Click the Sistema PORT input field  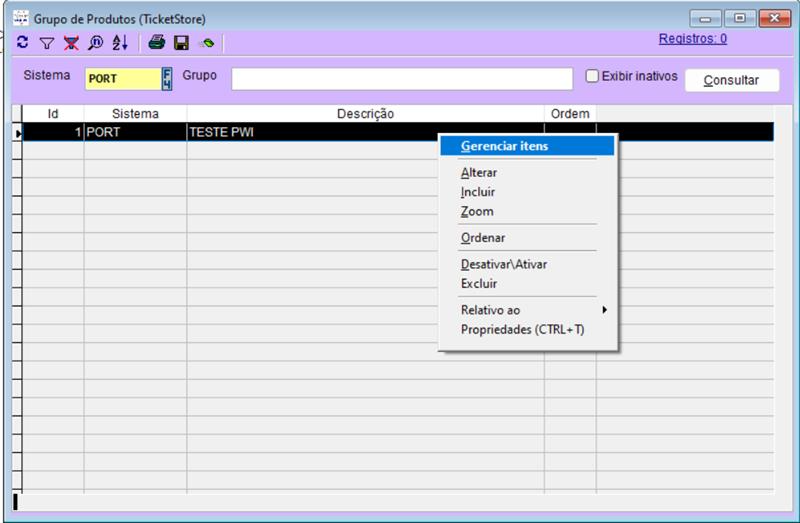pyautogui.click(x=122, y=79)
